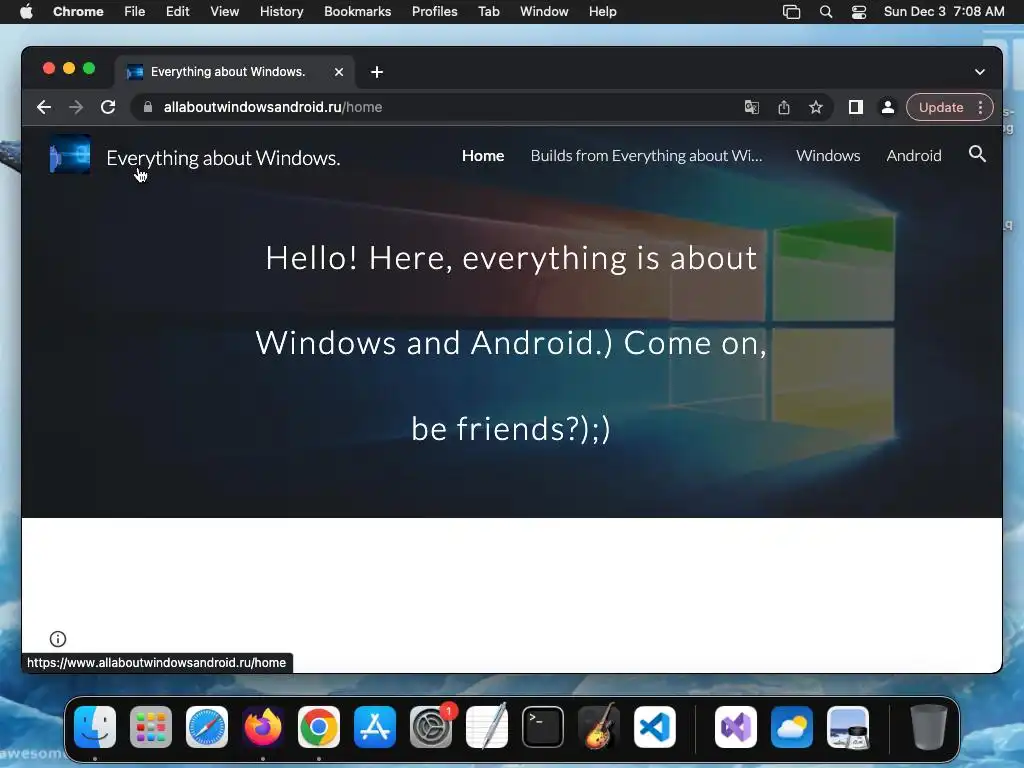Open the Weather app from the dock
The width and height of the screenshot is (1024, 768).
tap(792, 727)
